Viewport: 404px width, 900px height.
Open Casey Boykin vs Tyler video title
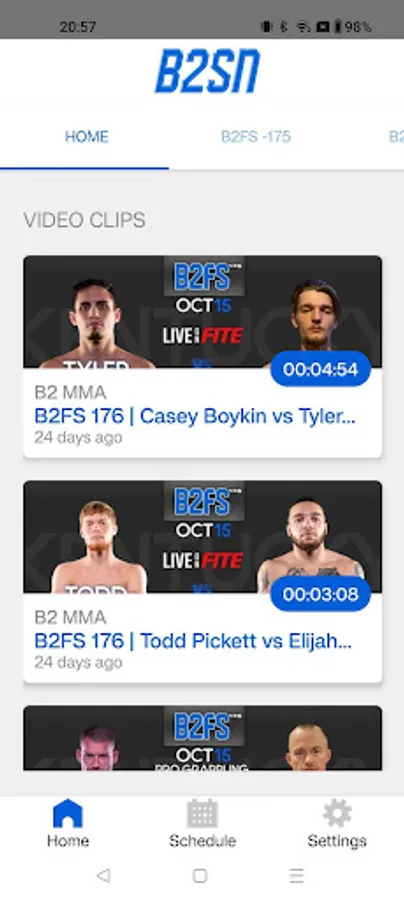coord(195,416)
